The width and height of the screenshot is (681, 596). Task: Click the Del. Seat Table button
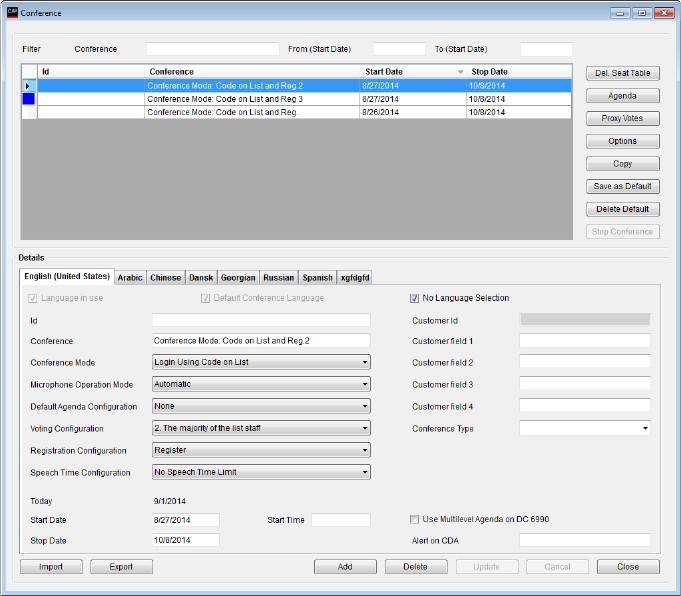622,73
